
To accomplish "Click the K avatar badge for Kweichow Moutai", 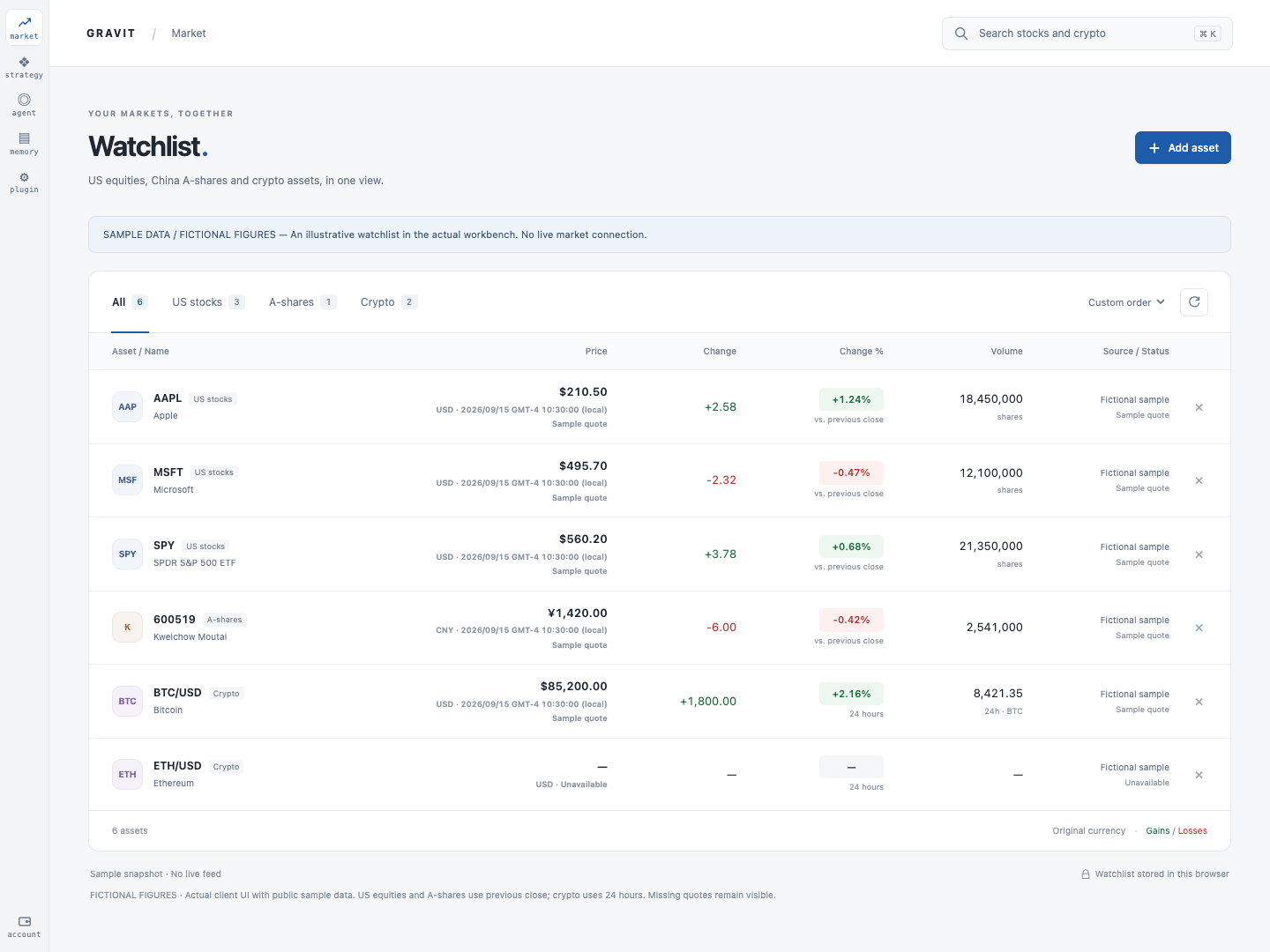I will coord(128,628).
